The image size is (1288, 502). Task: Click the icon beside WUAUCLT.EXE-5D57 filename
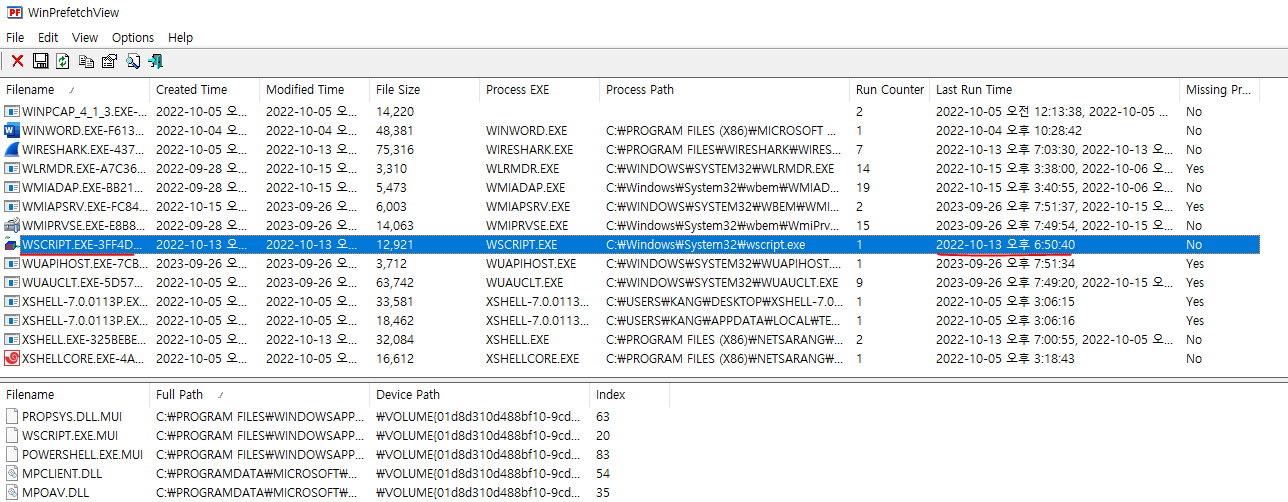pyautogui.click(x=12, y=283)
